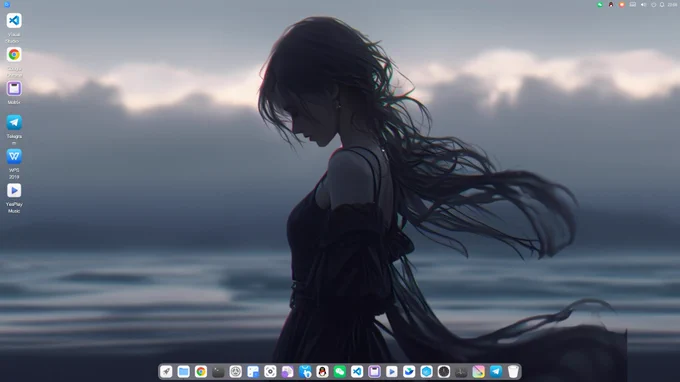Open the blue grid app in dock
This screenshot has height=382, width=680.
tap(253, 372)
